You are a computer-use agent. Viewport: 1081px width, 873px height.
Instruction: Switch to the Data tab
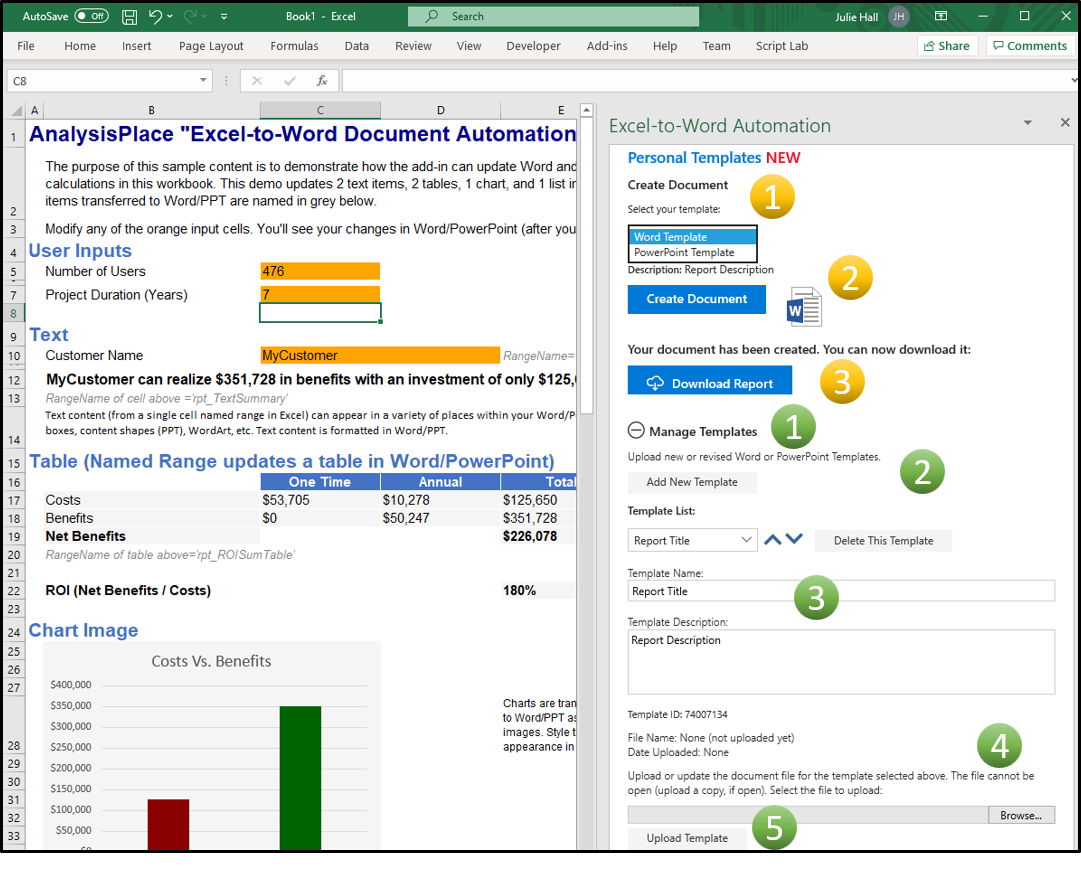point(356,46)
